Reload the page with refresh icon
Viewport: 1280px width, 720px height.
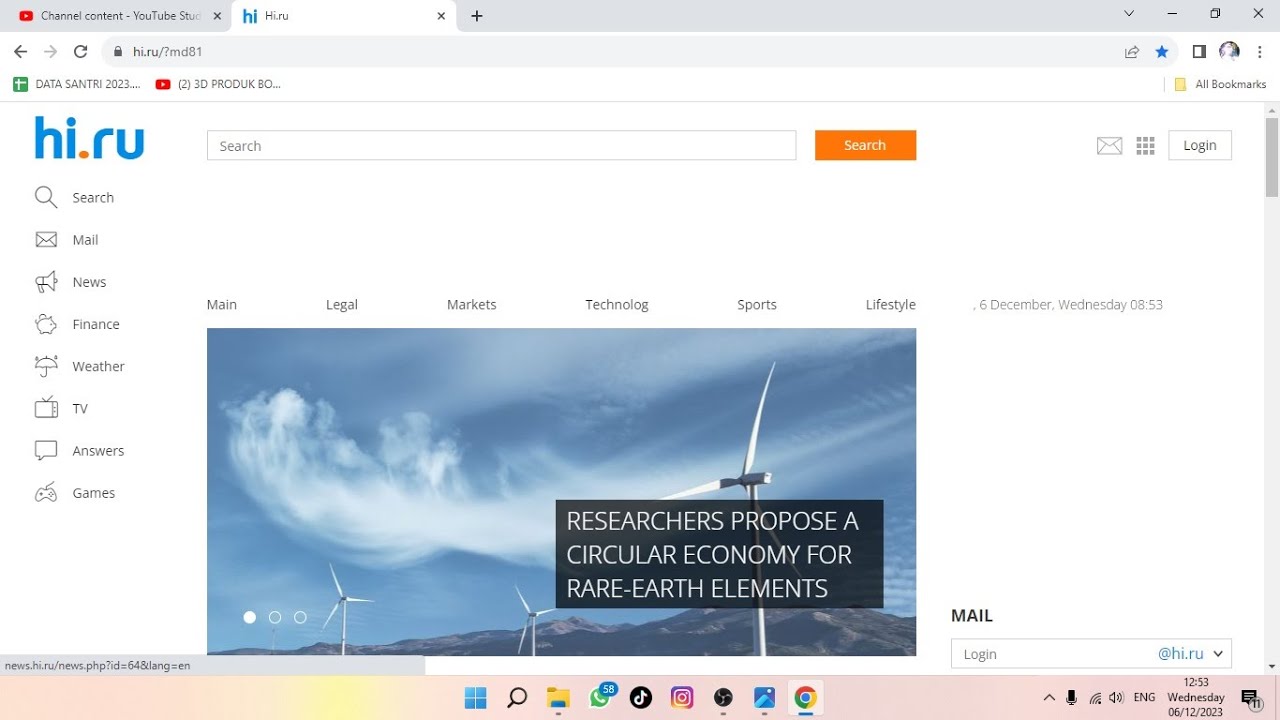(x=81, y=52)
